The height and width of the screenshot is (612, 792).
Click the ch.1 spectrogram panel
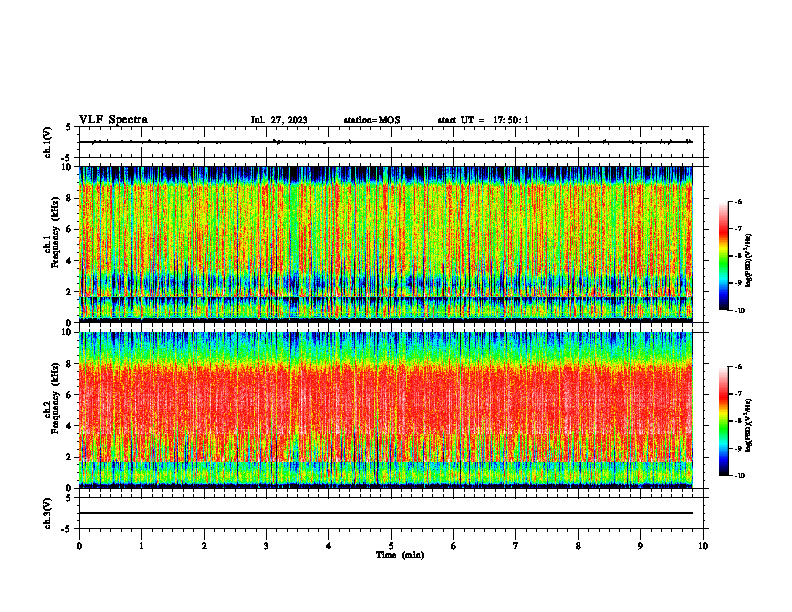pos(386,244)
